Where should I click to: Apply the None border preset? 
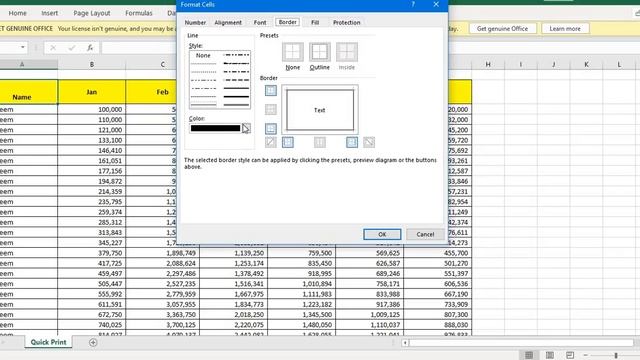(x=293, y=52)
